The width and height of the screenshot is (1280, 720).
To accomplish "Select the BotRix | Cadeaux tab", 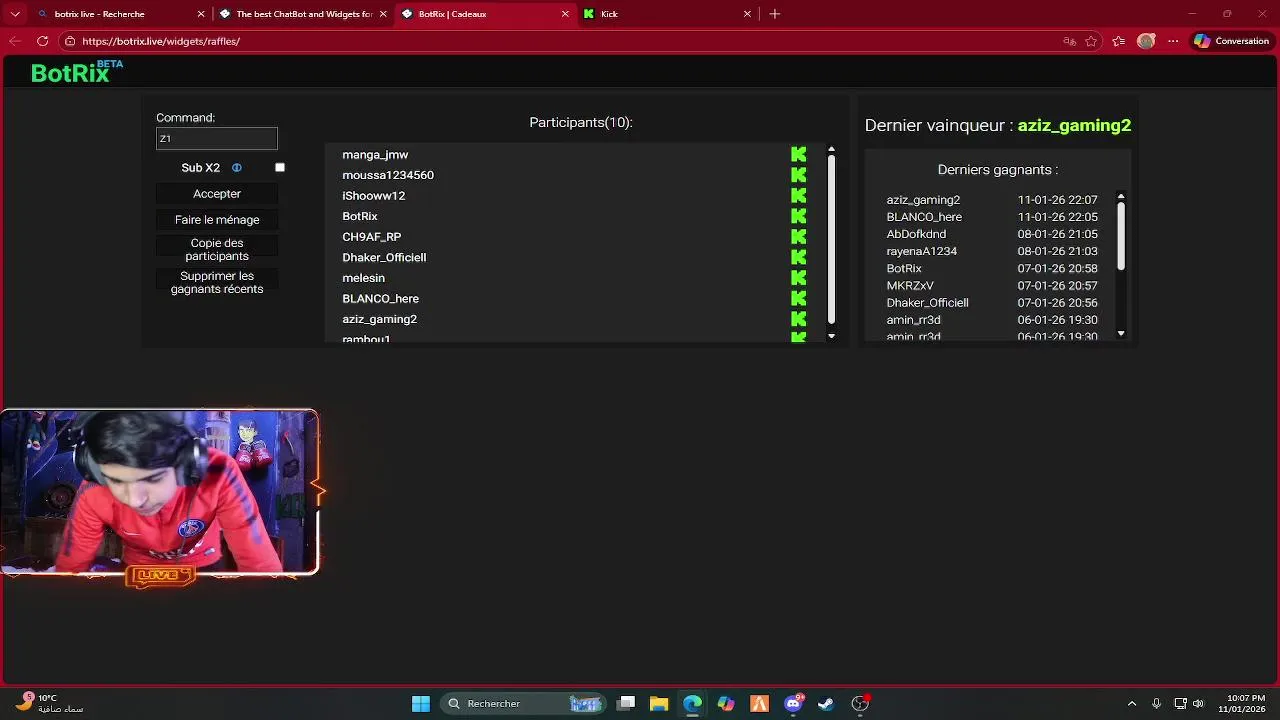I will (485, 14).
